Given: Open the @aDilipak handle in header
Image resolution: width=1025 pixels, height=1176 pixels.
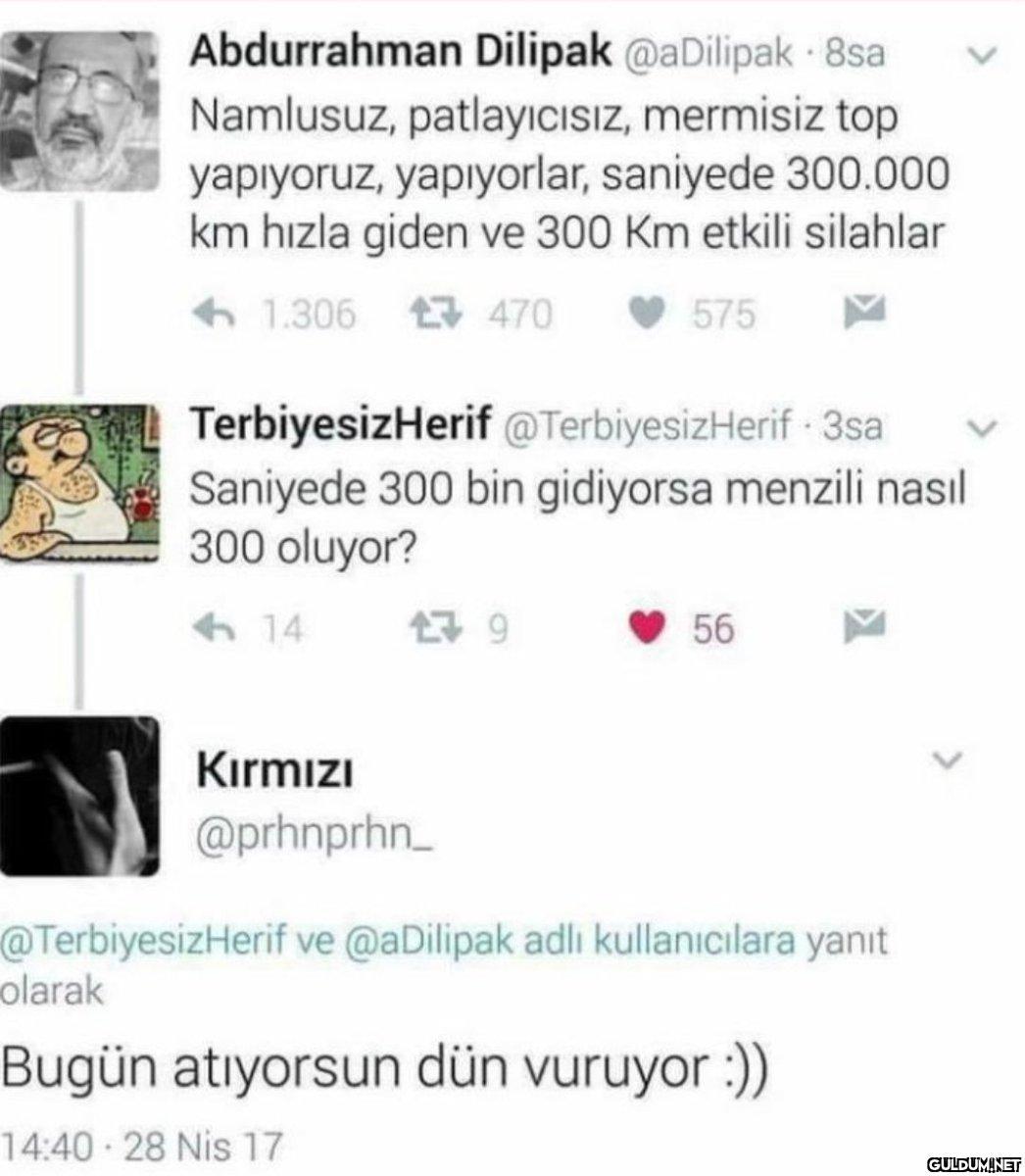Looking at the screenshot, I should [707, 54].
